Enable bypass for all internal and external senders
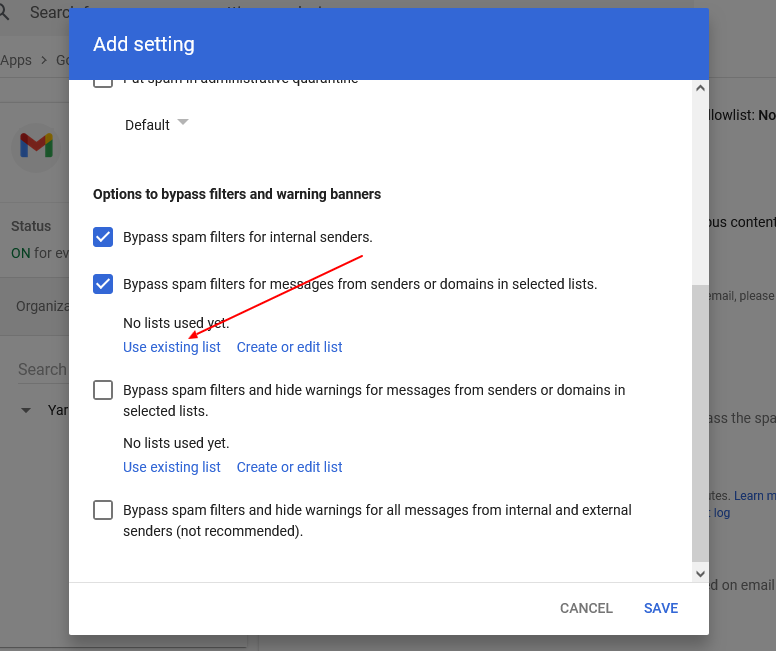Image resolution: width=776 pixels, height=651 pixels. click(103, 510)
